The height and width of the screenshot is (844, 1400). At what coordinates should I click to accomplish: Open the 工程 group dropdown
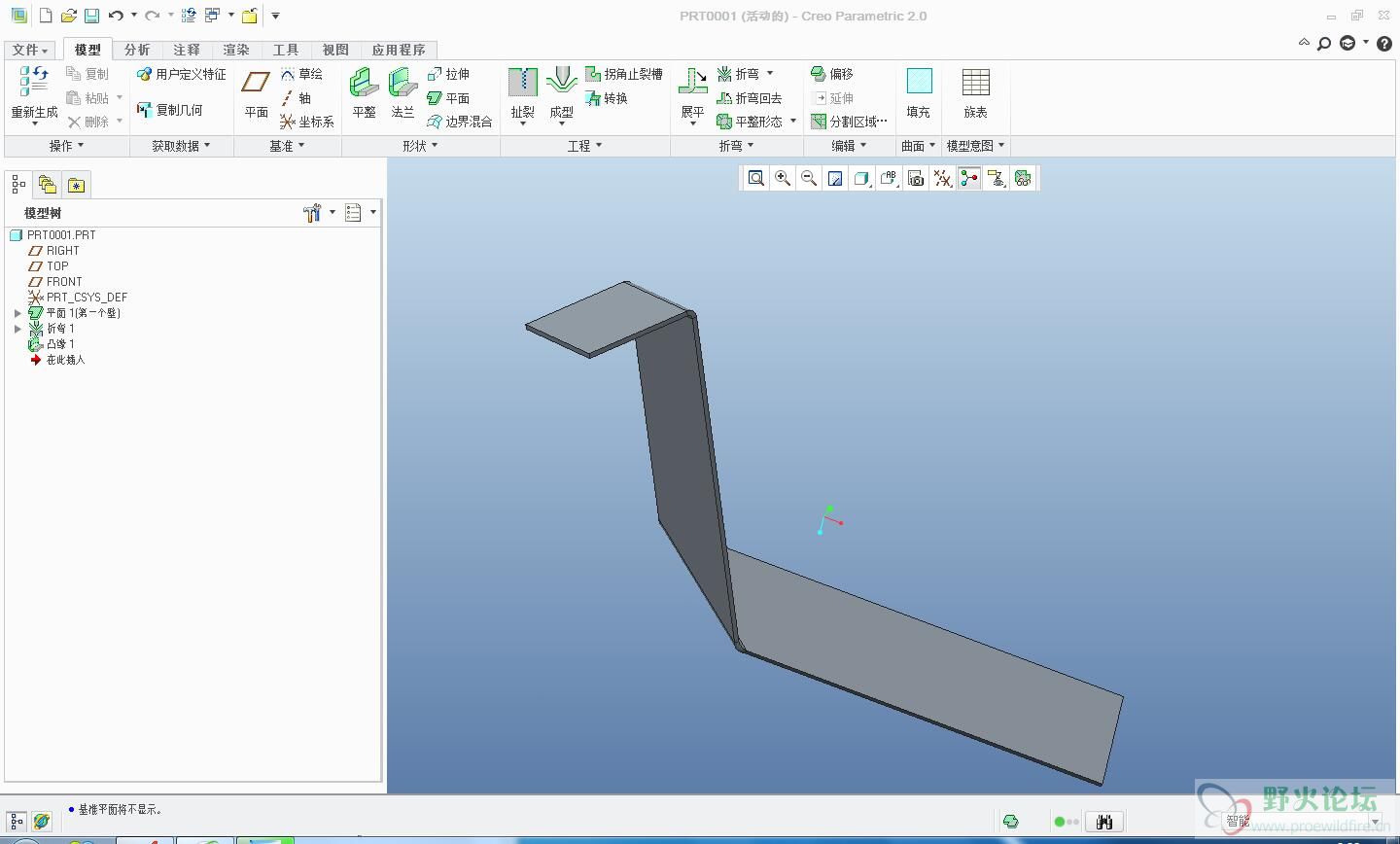(x=584, y=146)
